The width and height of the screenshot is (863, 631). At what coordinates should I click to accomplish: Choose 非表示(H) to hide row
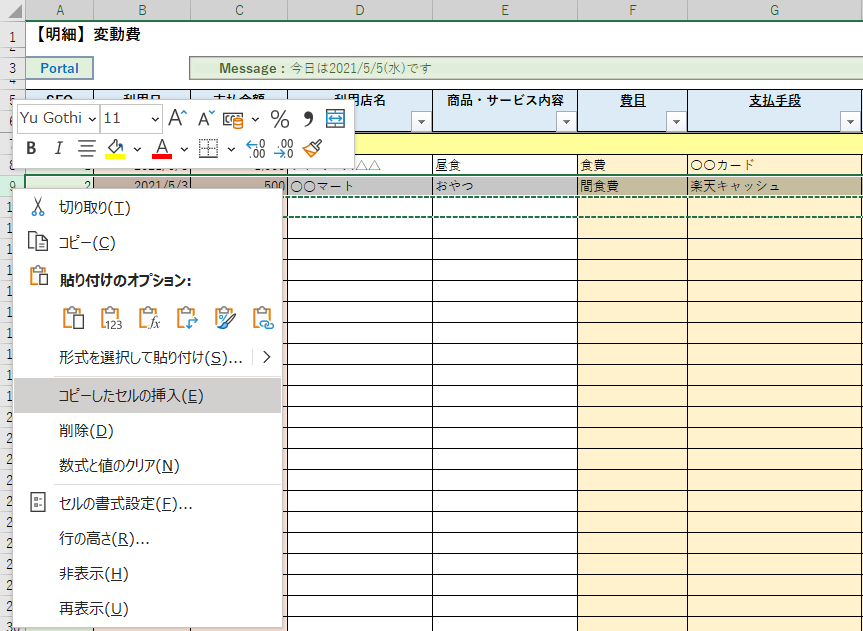148,574
